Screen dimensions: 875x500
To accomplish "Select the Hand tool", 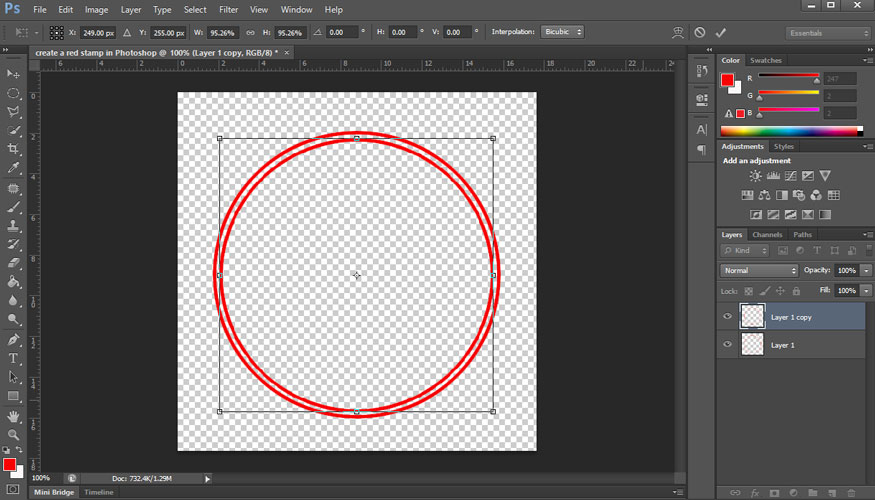I will click(14, 416).
